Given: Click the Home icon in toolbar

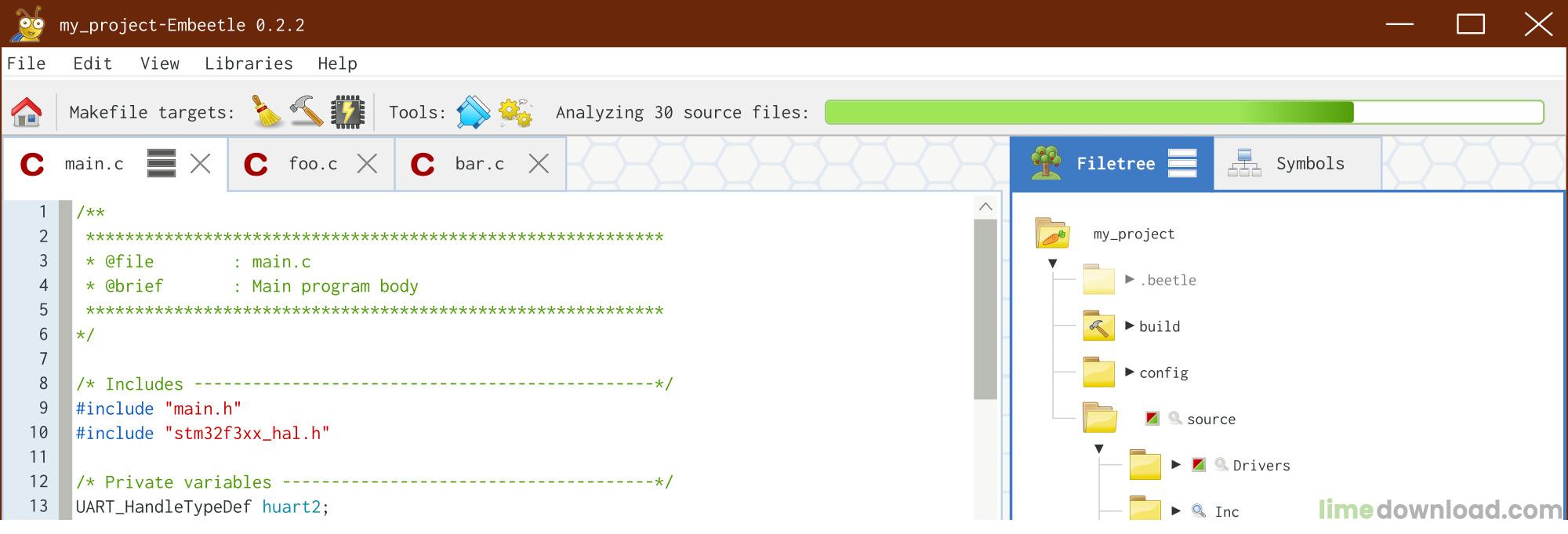Looking at the screenshot, I should tap(27, 112).
